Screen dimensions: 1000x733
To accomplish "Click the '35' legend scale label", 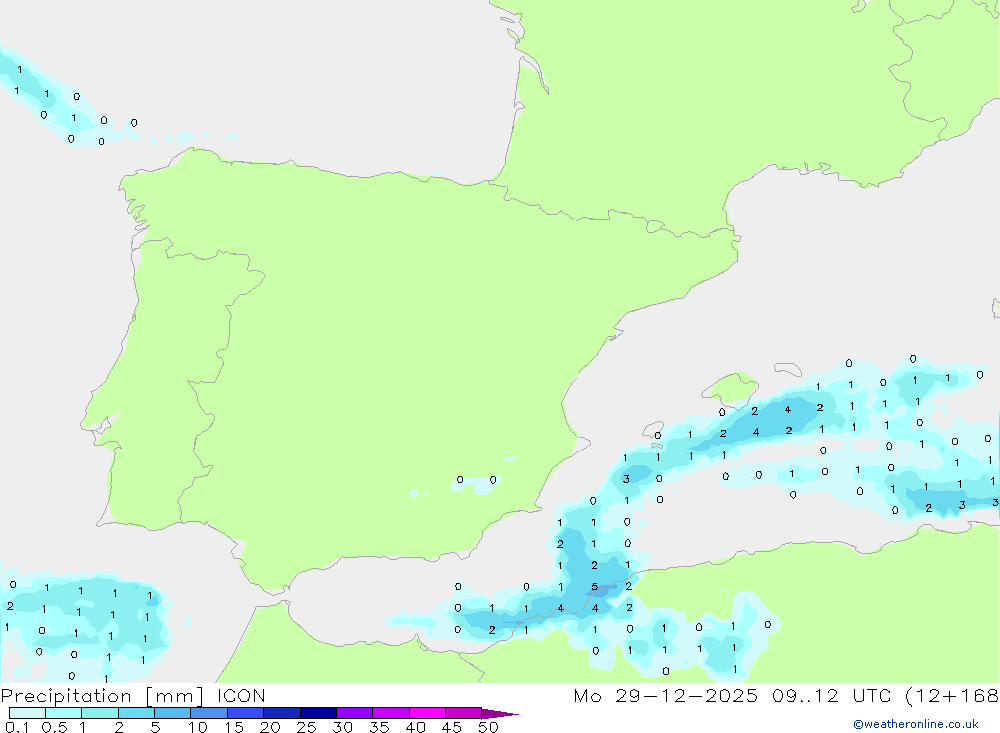I will 379,727.
